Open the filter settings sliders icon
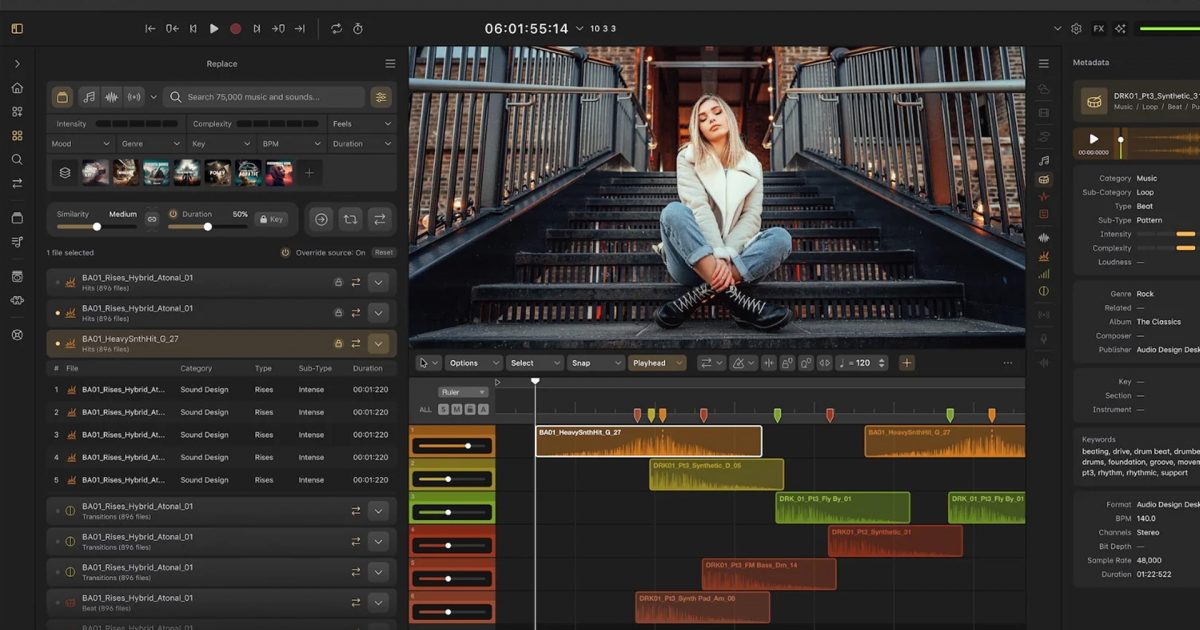The image size is (1200, 630). click(380, 97)
